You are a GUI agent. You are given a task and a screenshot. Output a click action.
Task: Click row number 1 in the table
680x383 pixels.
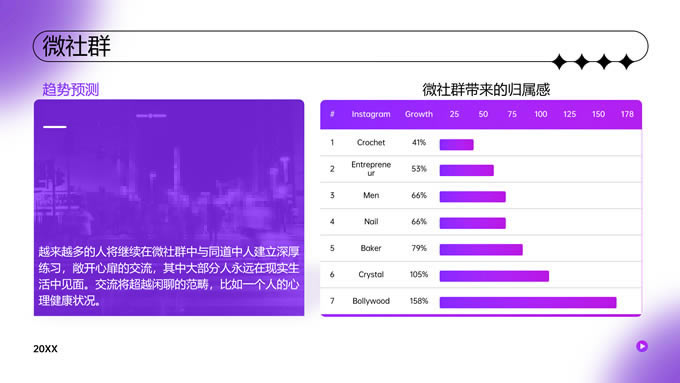point(332,142)
